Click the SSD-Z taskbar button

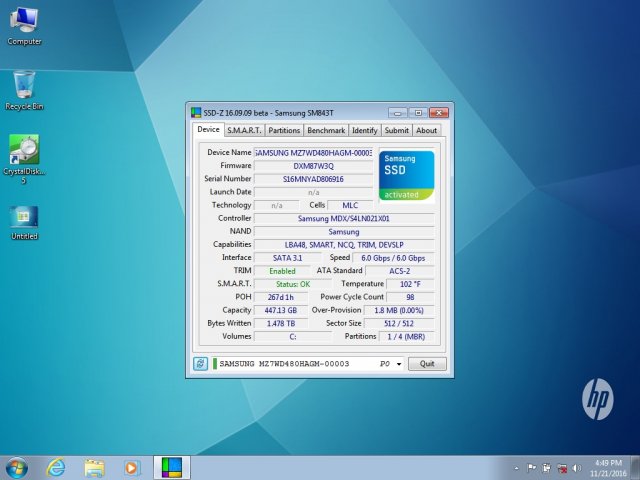(x=172, y=467)
